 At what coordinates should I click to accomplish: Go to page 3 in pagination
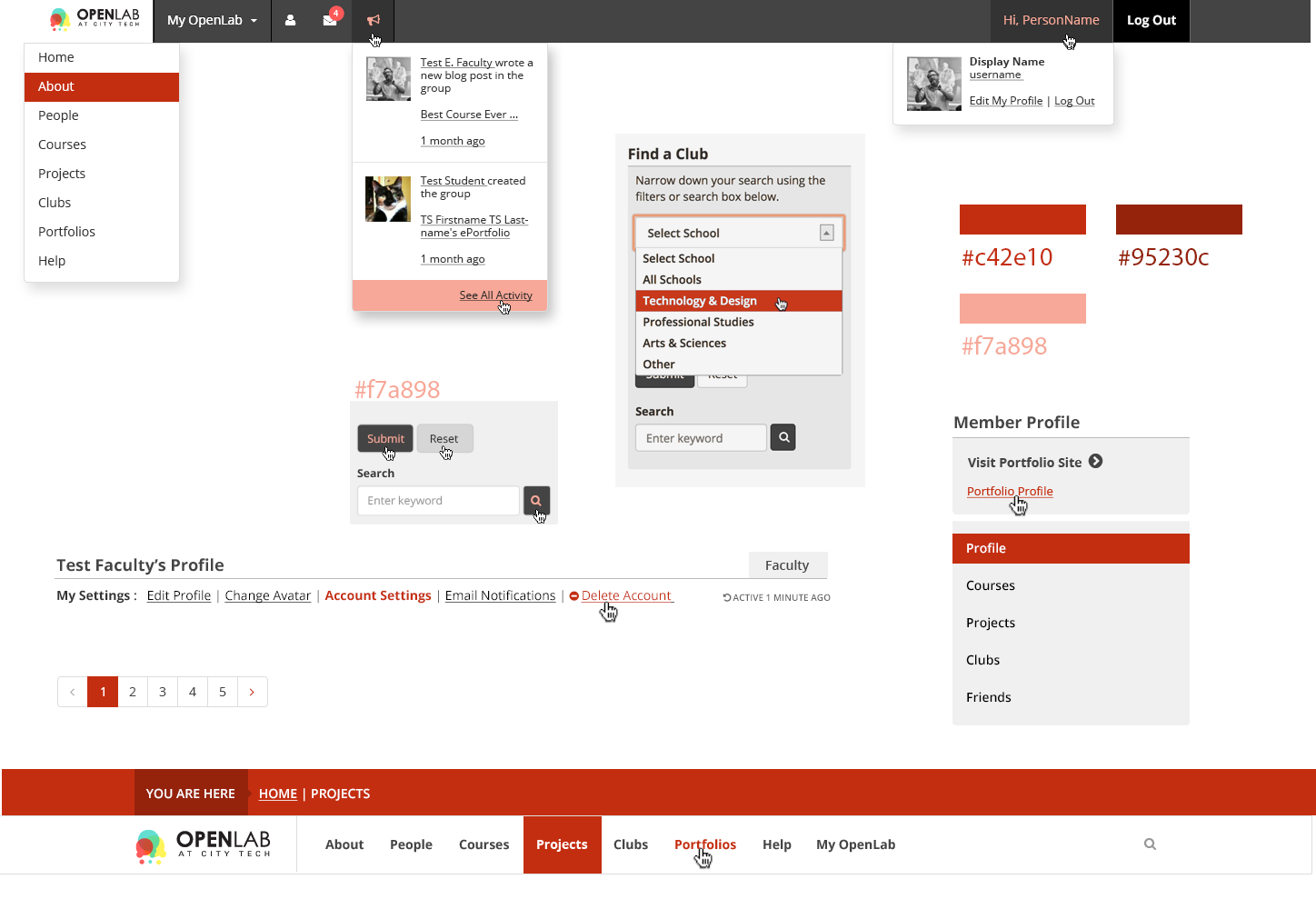click(x=163, y=692)
